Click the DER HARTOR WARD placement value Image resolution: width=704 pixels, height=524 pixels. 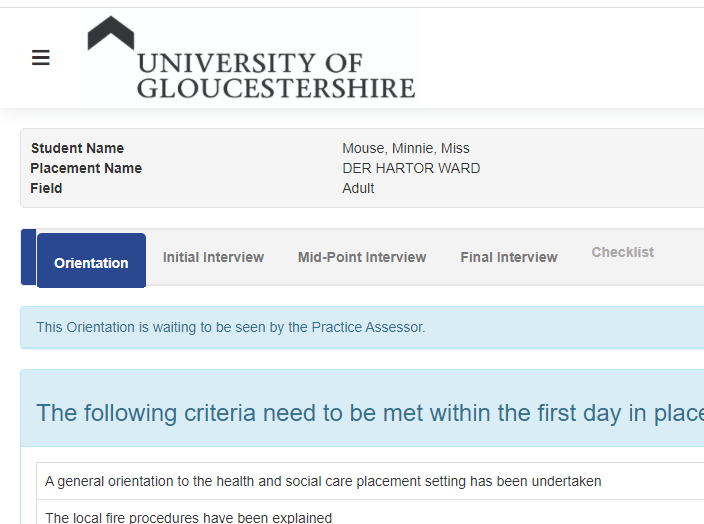tap(411, 168)
